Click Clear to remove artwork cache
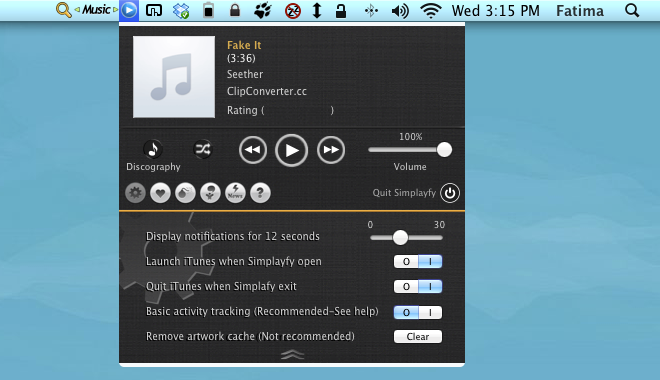 tap(418, 336)
